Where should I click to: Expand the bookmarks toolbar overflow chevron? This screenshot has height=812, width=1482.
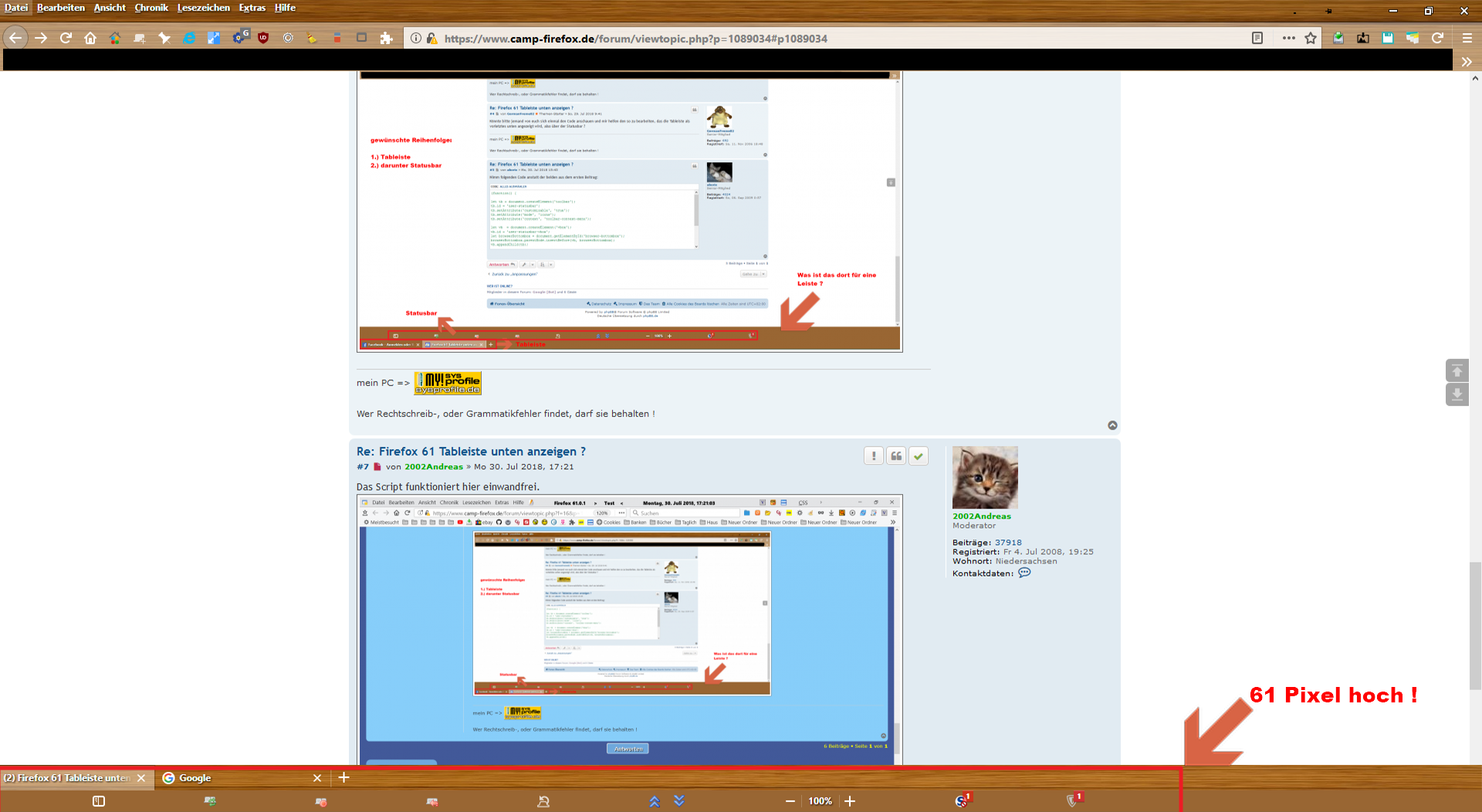pos(1467,62)
